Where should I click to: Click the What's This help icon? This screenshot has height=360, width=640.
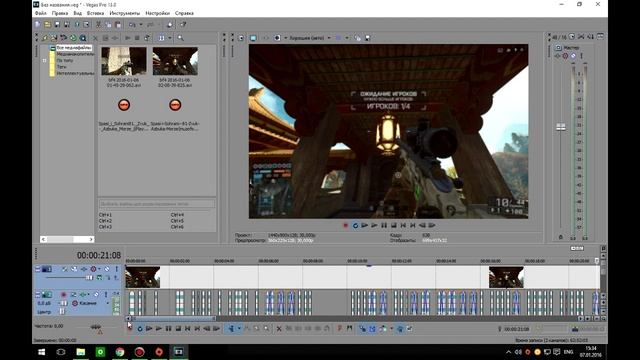pyautogui.click(x=183, y=24)
